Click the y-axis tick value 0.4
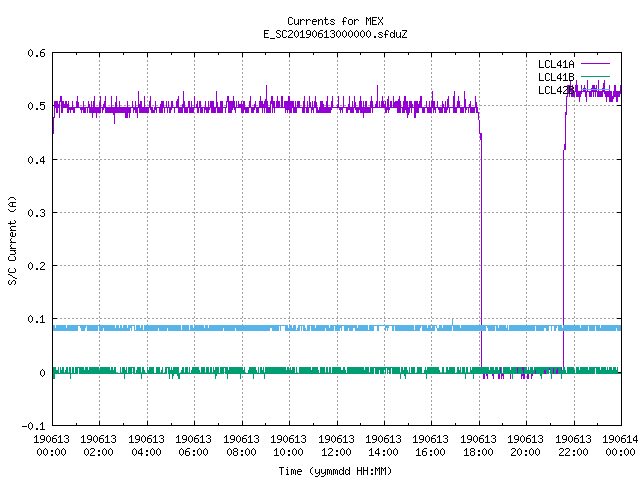Screen dimensions: 640x480 [x=36, y=160]
